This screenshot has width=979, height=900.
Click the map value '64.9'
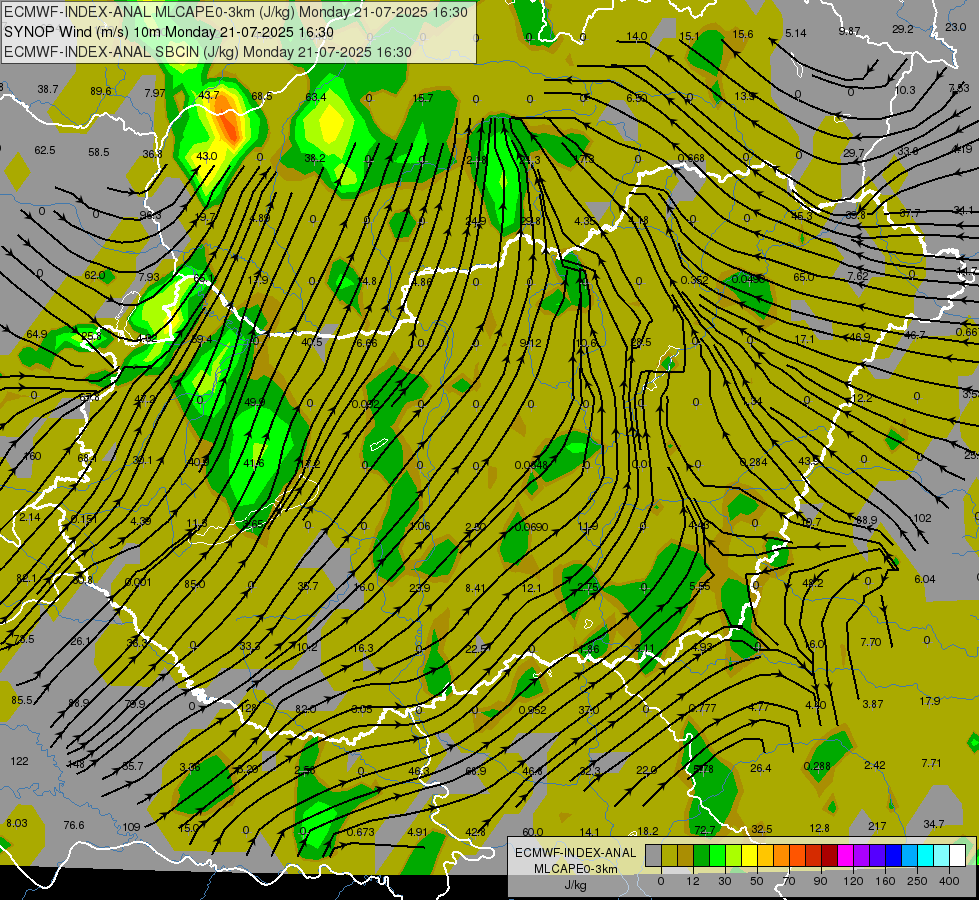(x=37, y=334)
